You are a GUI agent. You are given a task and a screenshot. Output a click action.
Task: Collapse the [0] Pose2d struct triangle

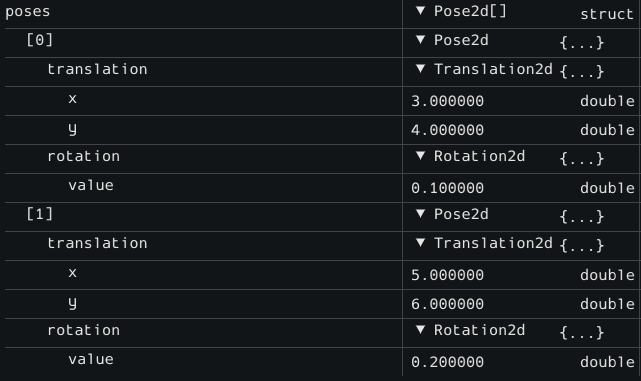(x=420, y=40)
